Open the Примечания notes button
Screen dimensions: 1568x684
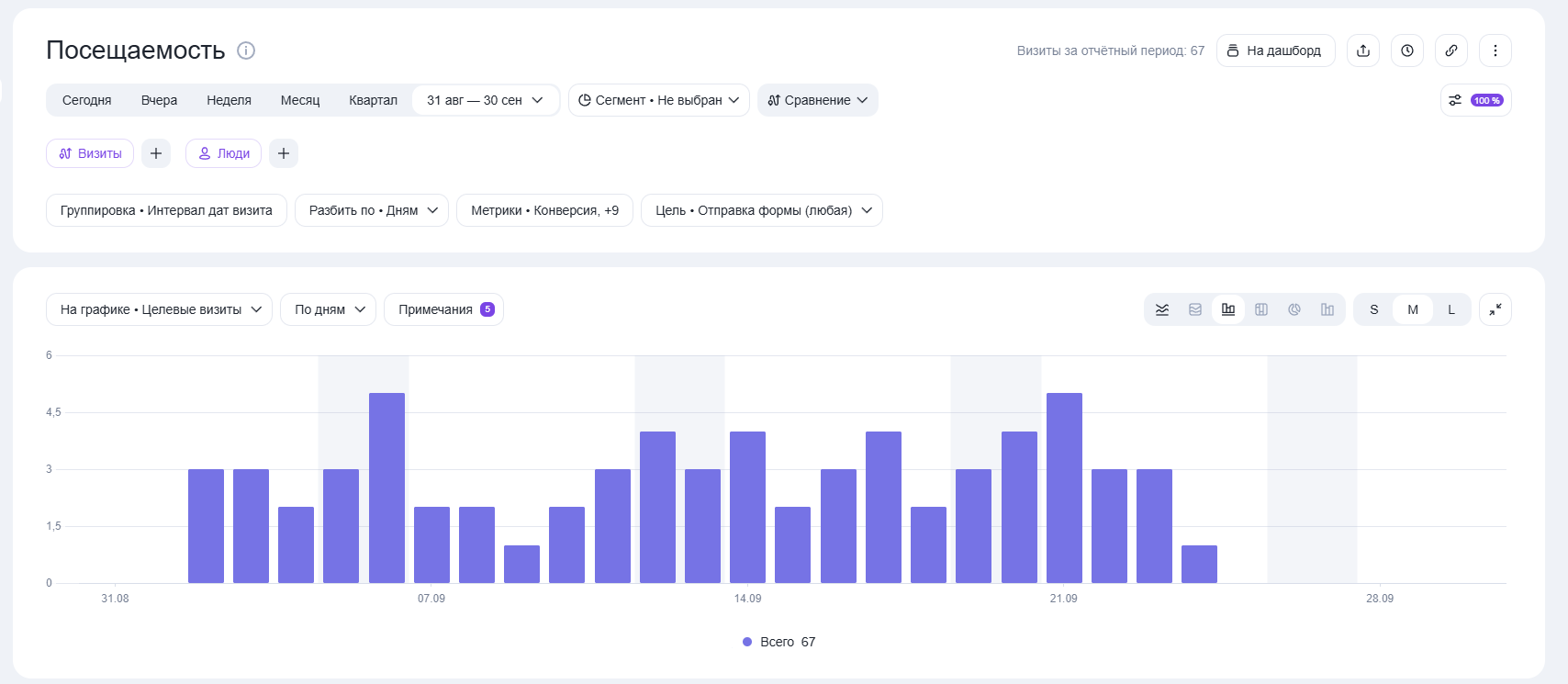[x=443, y=309]
